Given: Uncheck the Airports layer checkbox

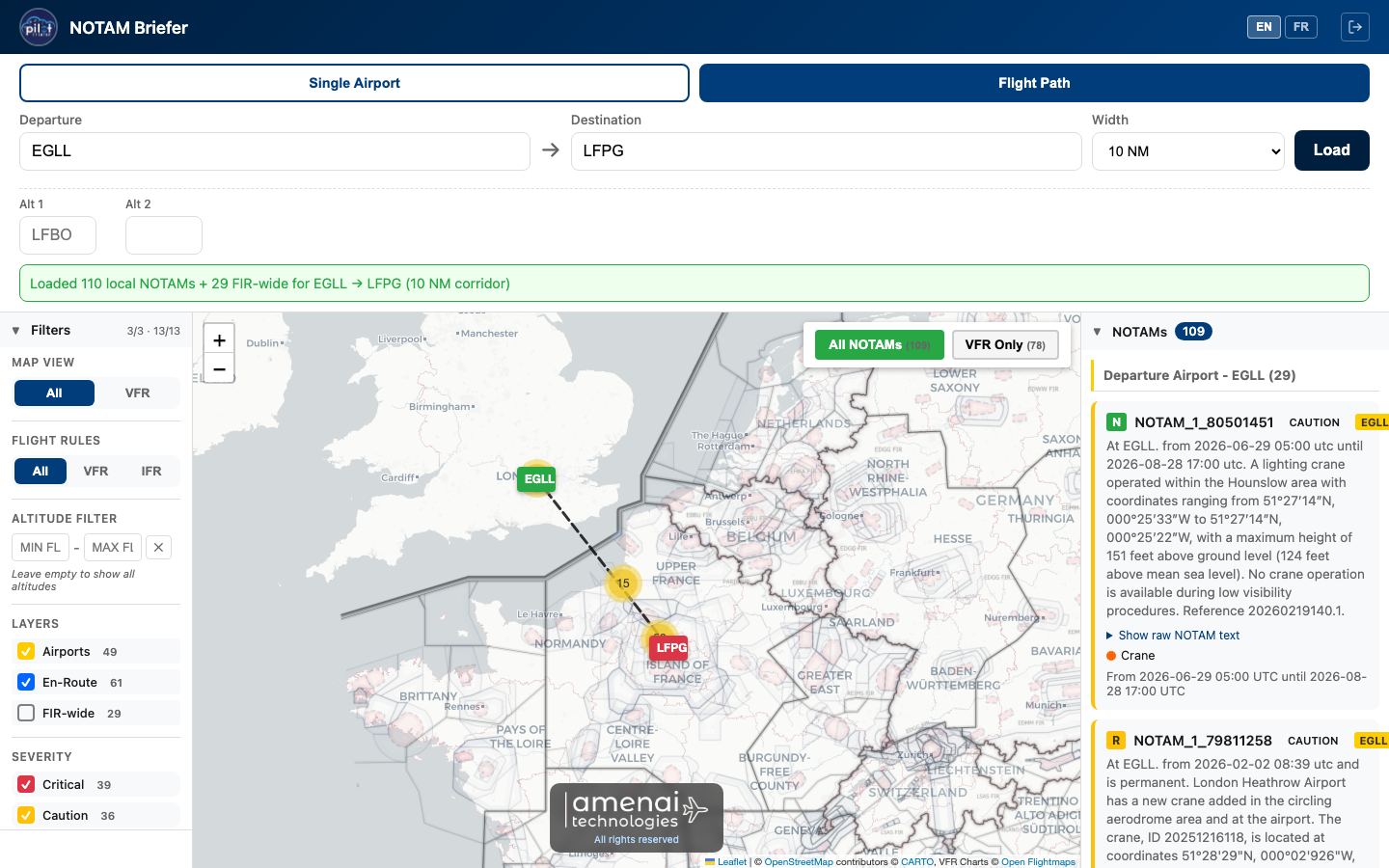Looking at the screenshot, I should coord(27,652).
